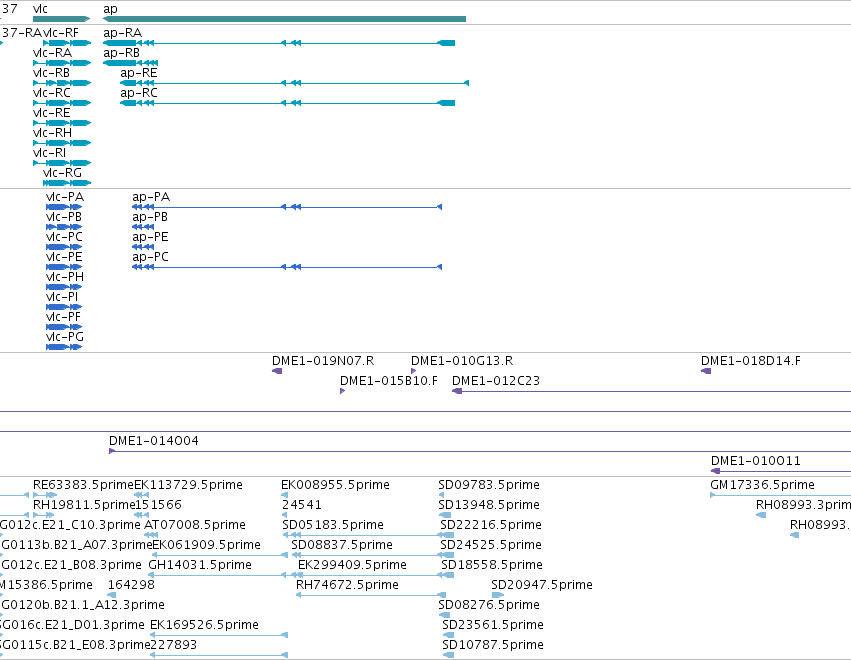The width and height of the screenshot is (851, 660).
Task: Open EST EK061909.5prime
Action: pos(207,545)
